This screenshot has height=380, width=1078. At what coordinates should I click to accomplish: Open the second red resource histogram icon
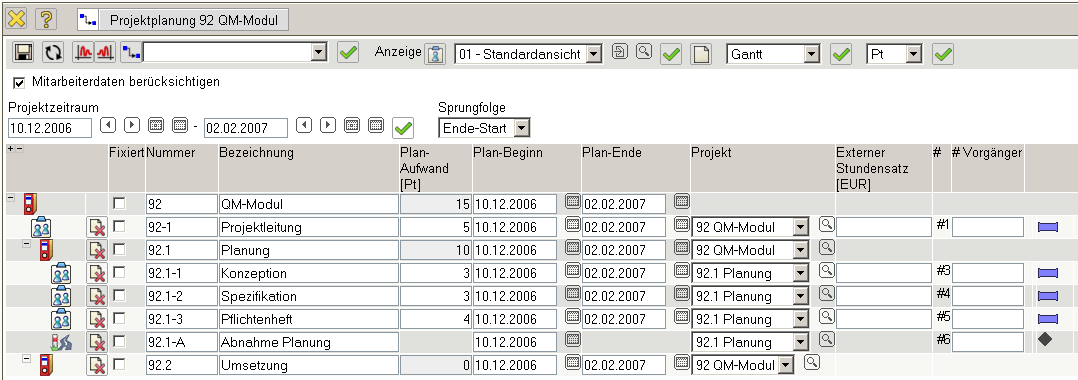tap(104, 53)
